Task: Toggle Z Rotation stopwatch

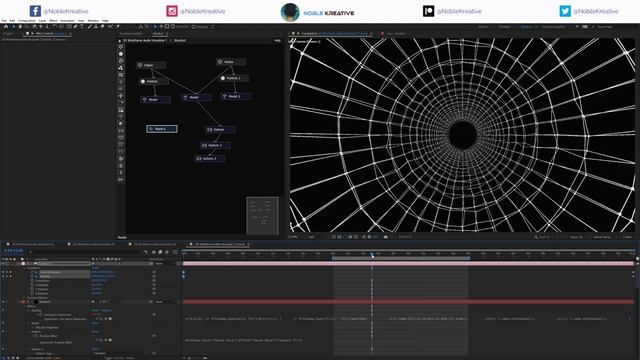Action: [x=32, y=293]
